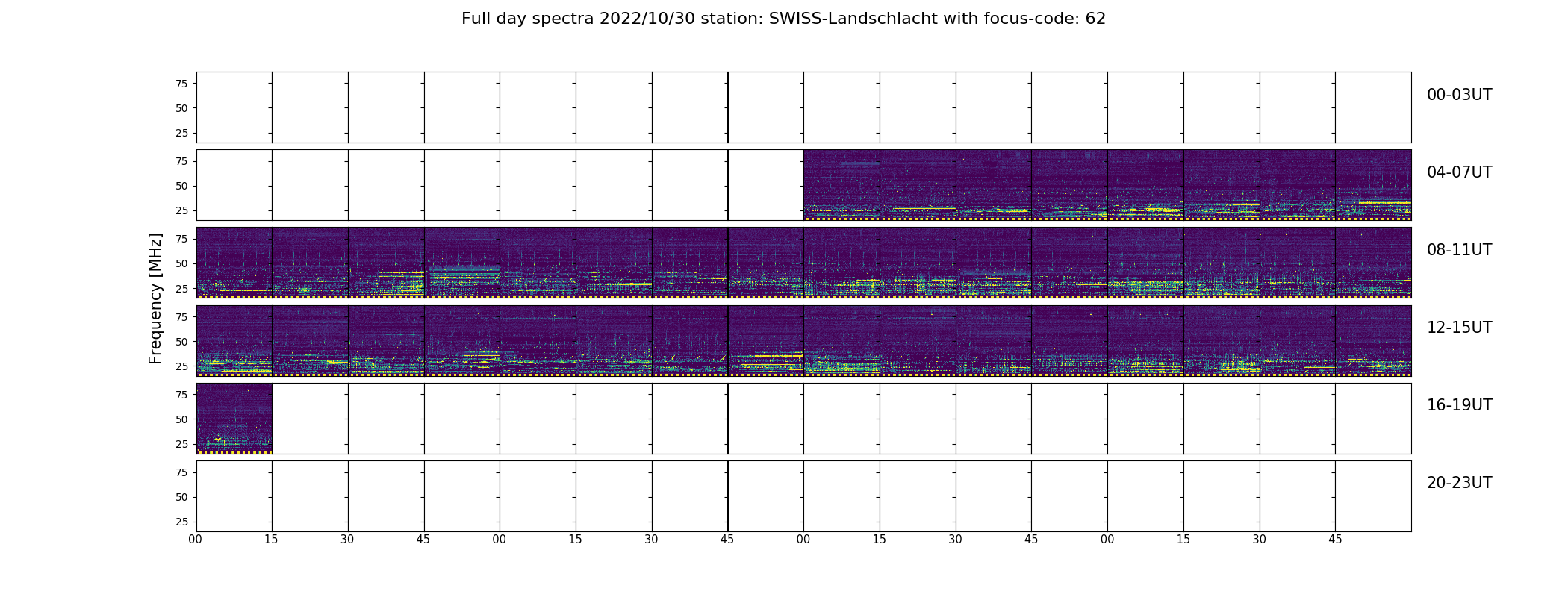Open the last spectrogram panel in the 04-07UT row

[1373, 185]
